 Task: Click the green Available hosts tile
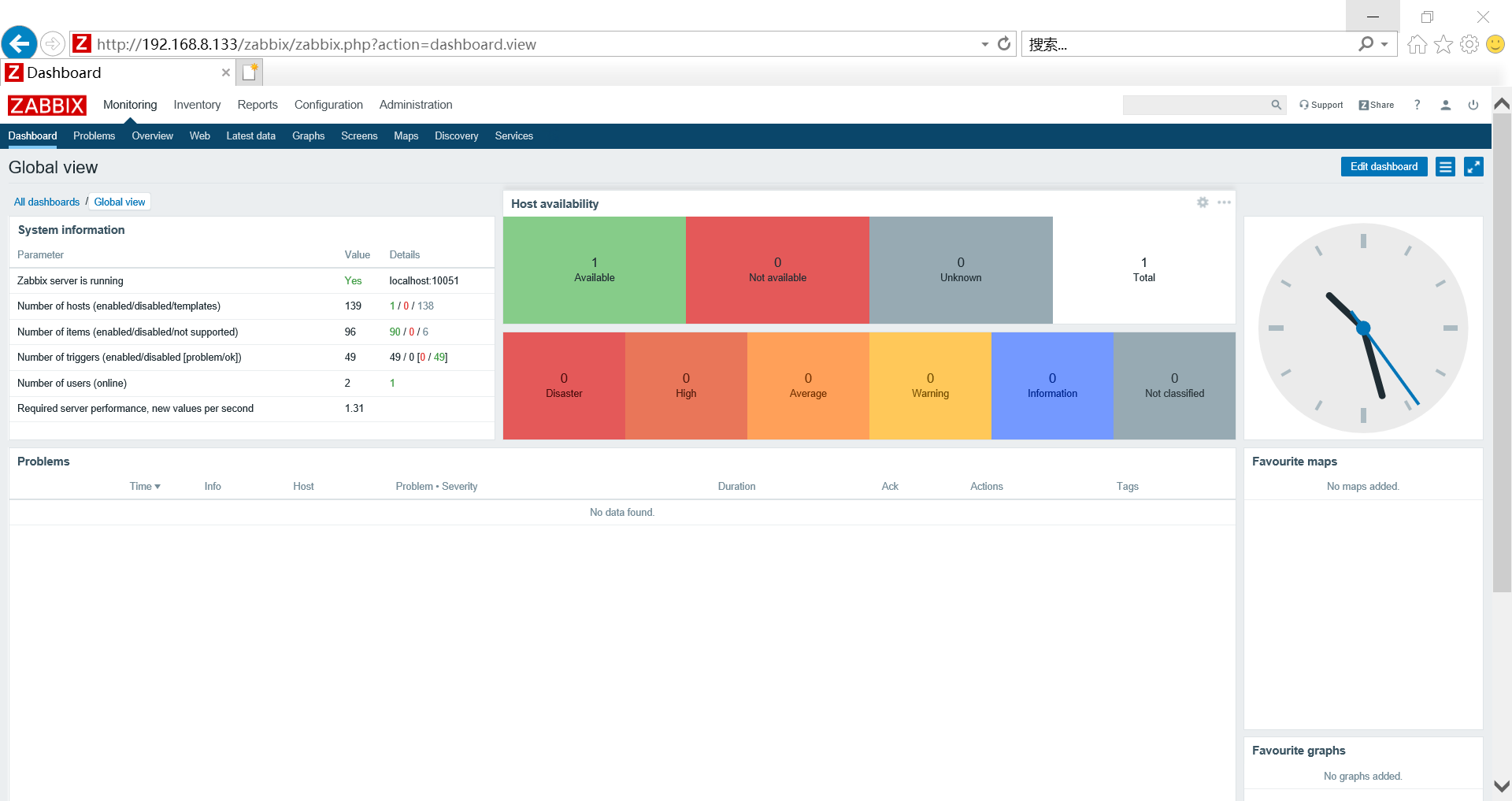point(595,270)
